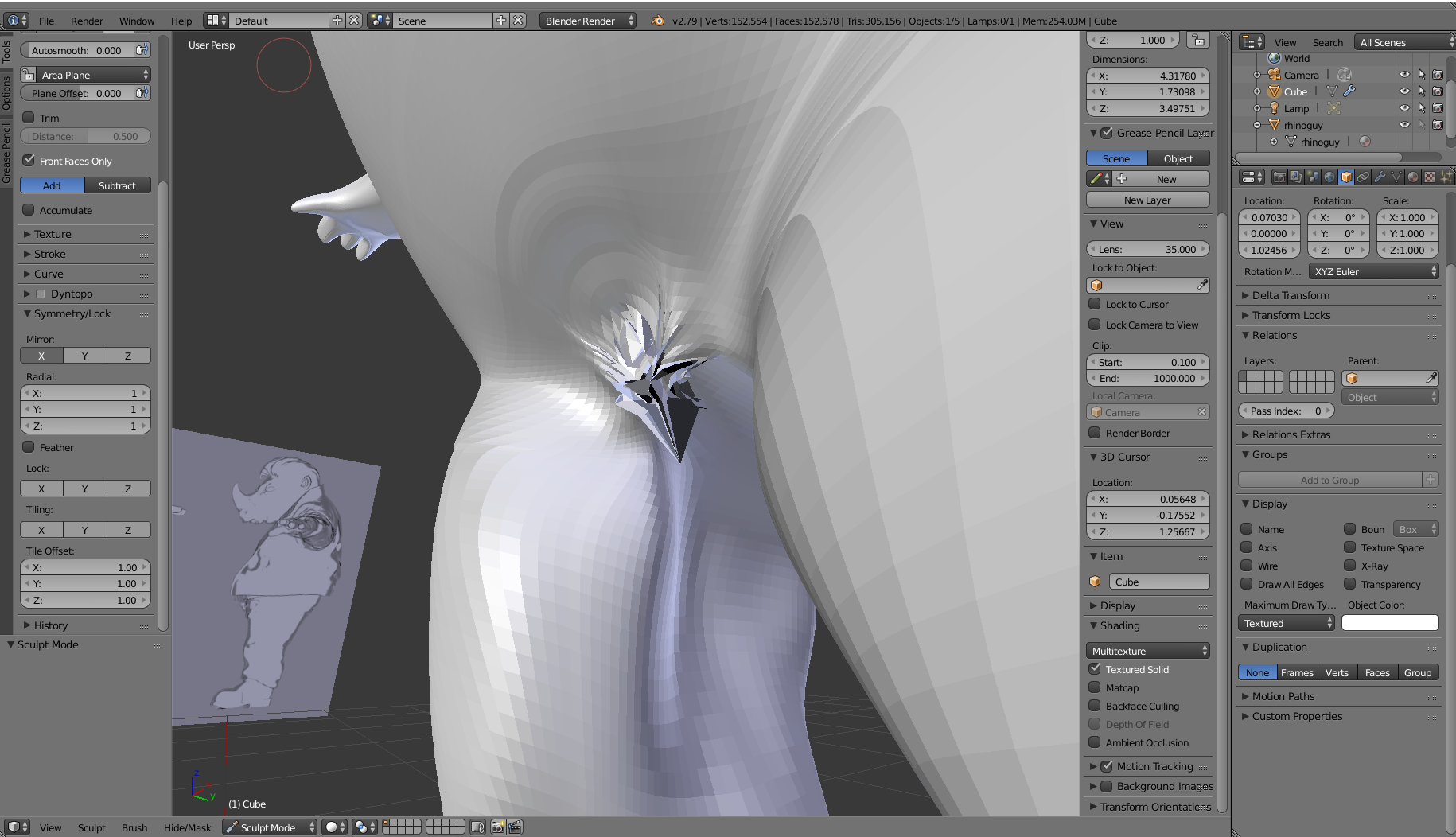Image resolution: width=1456 pixels, height=837 pixels.
Task: Open Blender Render engine dropdown
Action: [589, 21]
